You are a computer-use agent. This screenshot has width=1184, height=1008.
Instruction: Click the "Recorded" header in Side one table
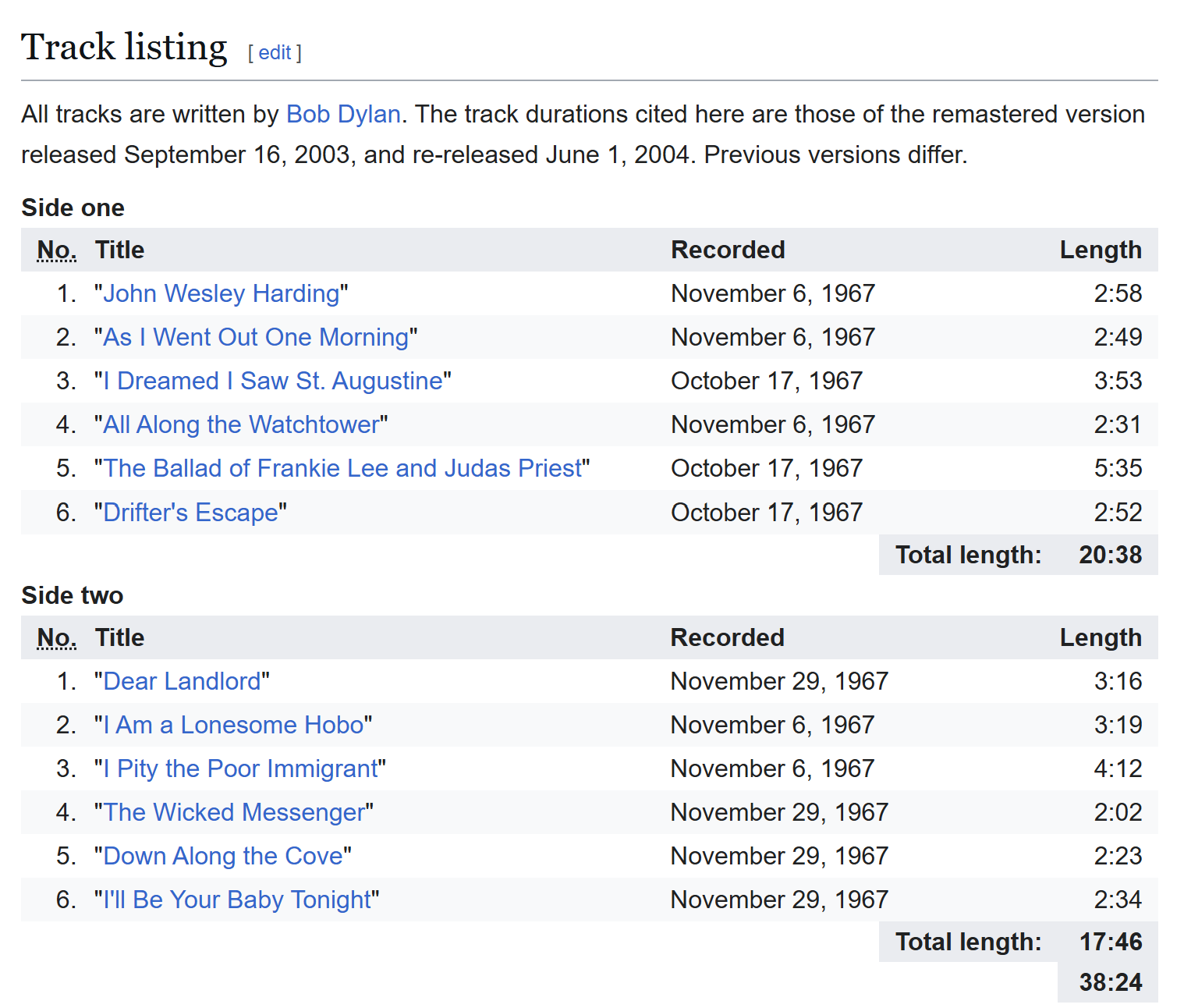click(728, 250)
